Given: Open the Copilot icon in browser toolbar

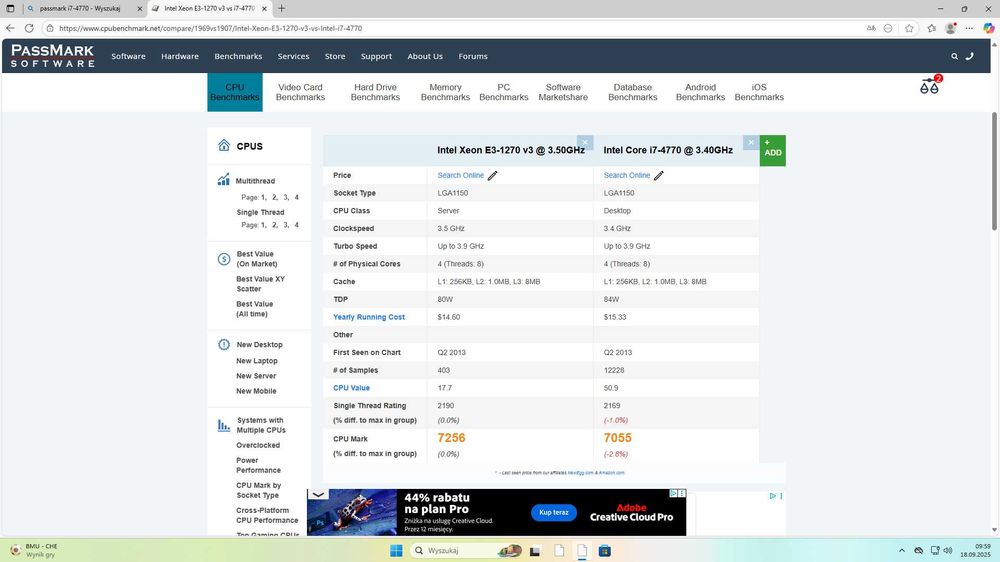Looking at the screenshot, I should click(x=989, y=28).
